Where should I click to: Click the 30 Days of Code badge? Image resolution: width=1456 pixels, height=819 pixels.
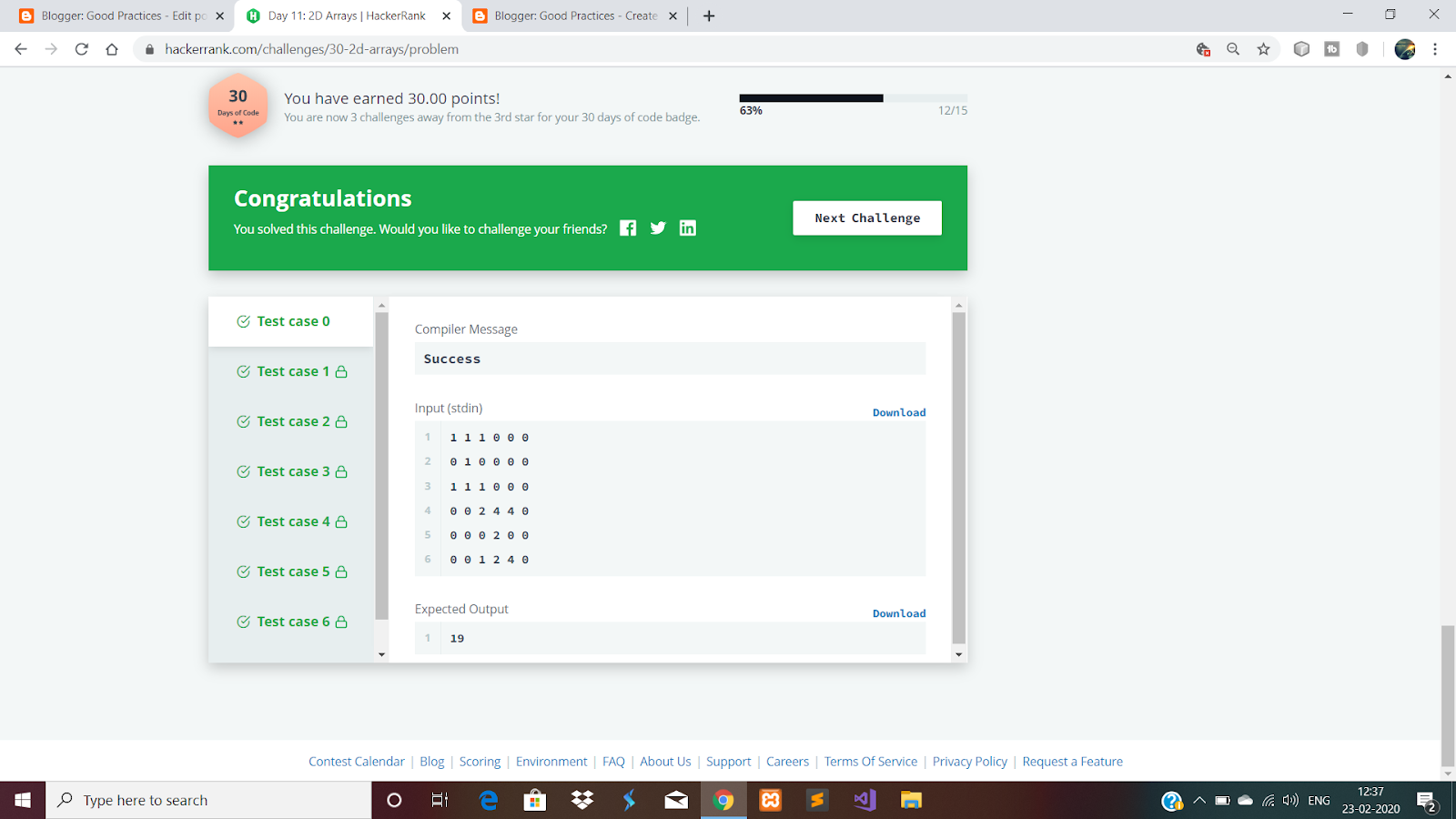[x=238, y=105]
